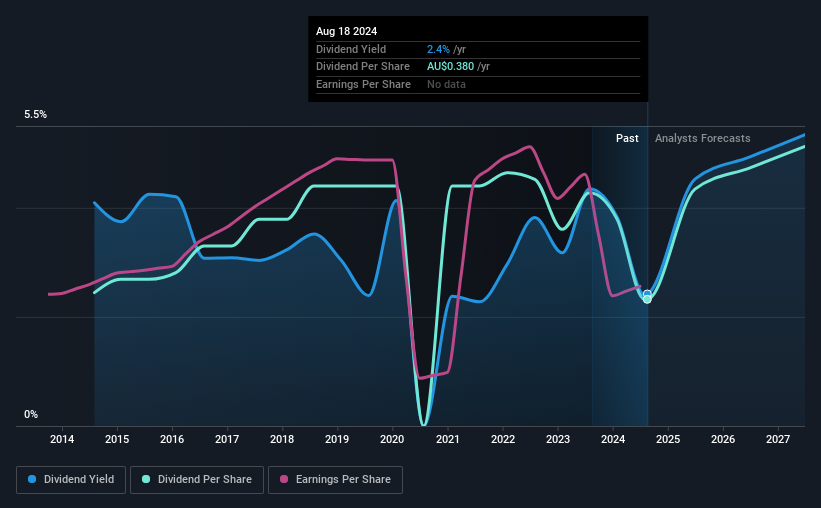
Task: Click the 2024 x-axis label
Action: pos(613,439)
